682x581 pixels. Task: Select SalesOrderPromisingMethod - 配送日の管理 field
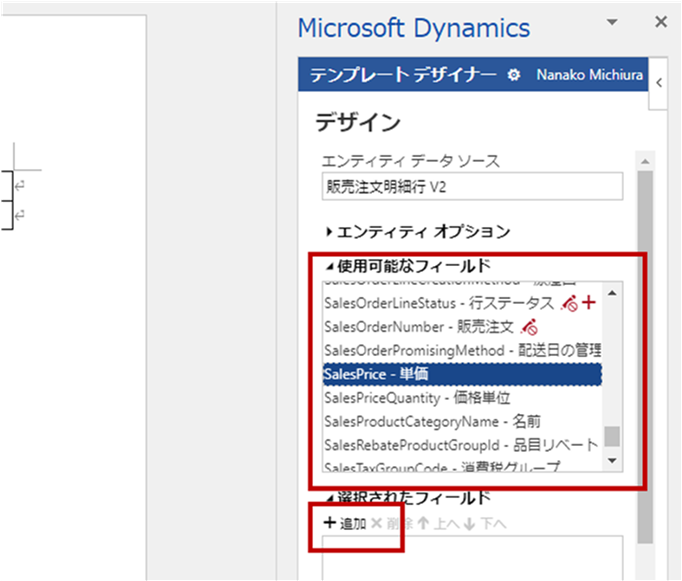pos(462,351)
